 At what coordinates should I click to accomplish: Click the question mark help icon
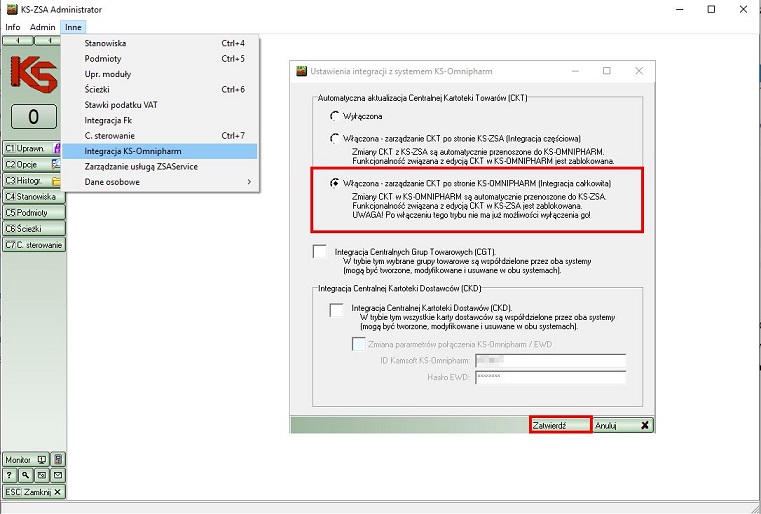tap(9, 475)
